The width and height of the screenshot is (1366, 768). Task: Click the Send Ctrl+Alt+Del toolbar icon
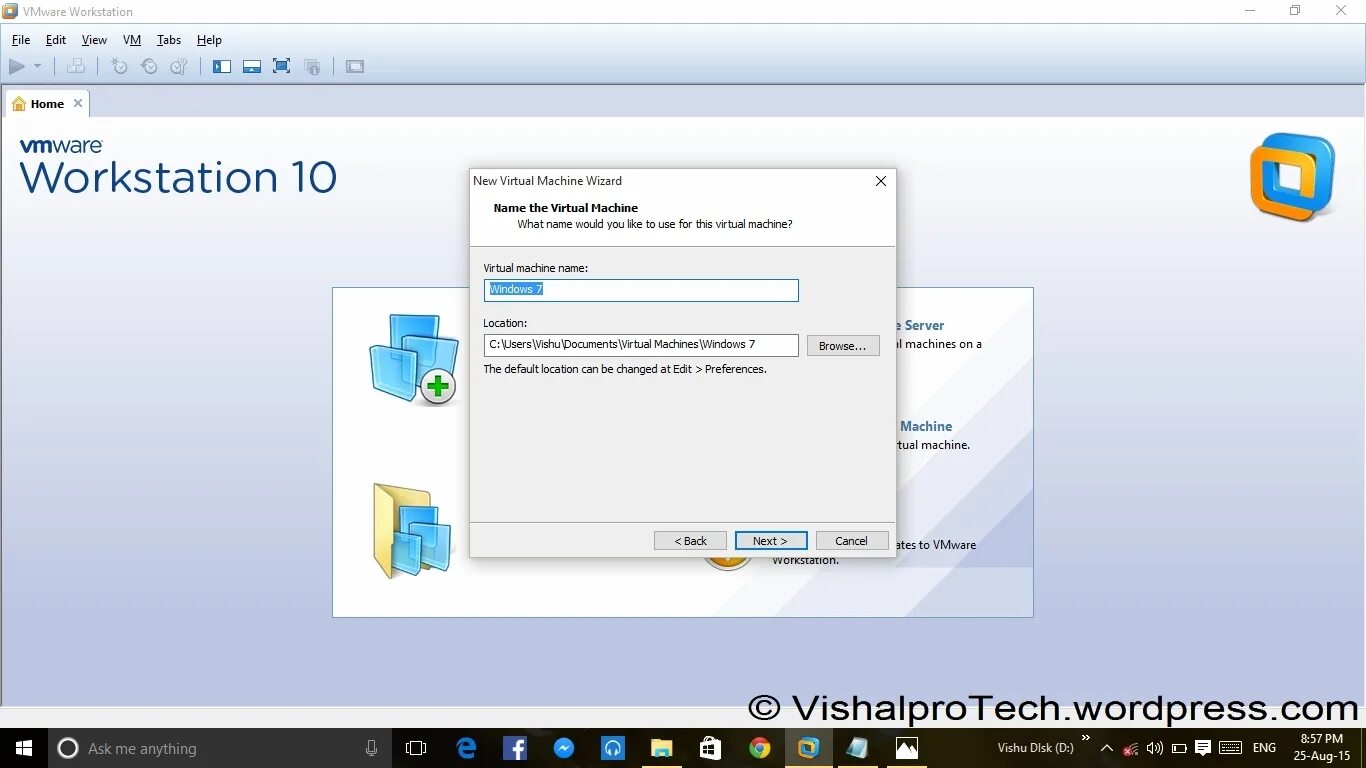[x=76, y=67]
